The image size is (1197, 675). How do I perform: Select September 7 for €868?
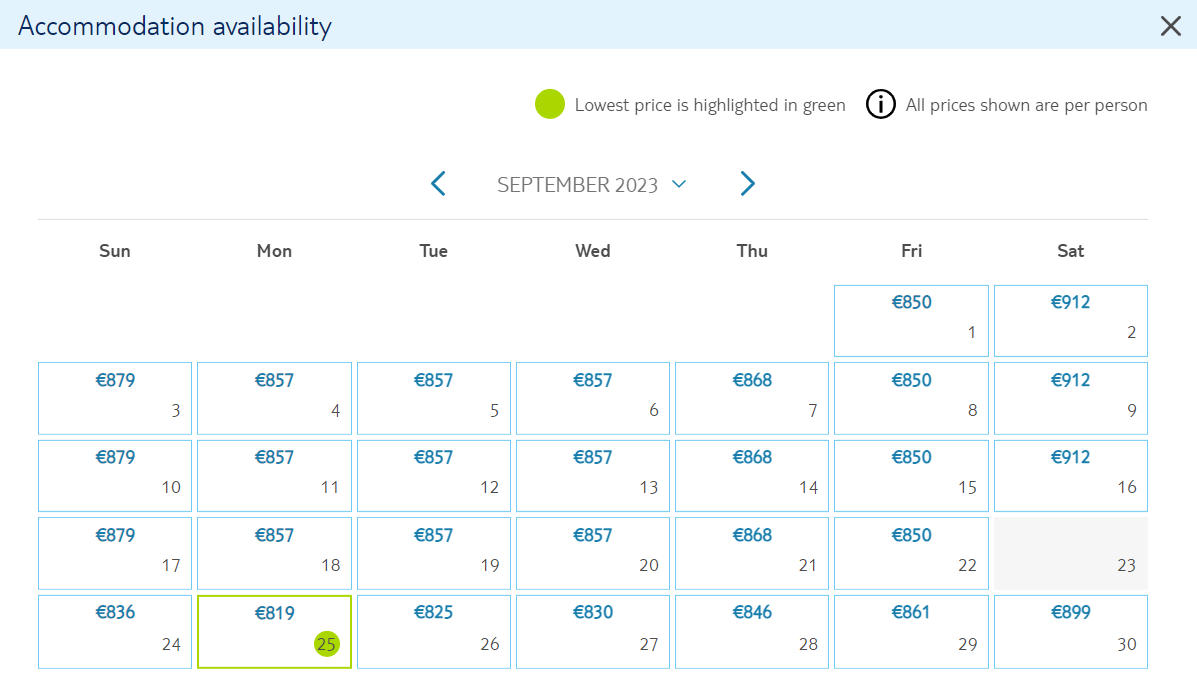coord(752,399)
